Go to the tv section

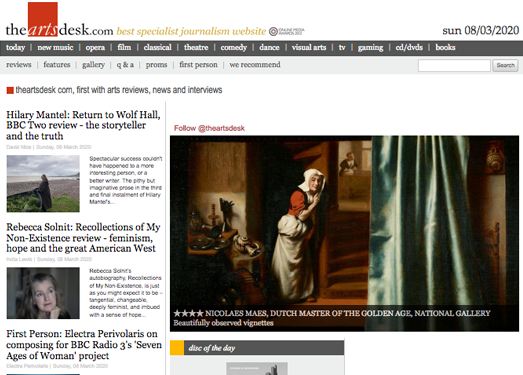tap(342, 47)
